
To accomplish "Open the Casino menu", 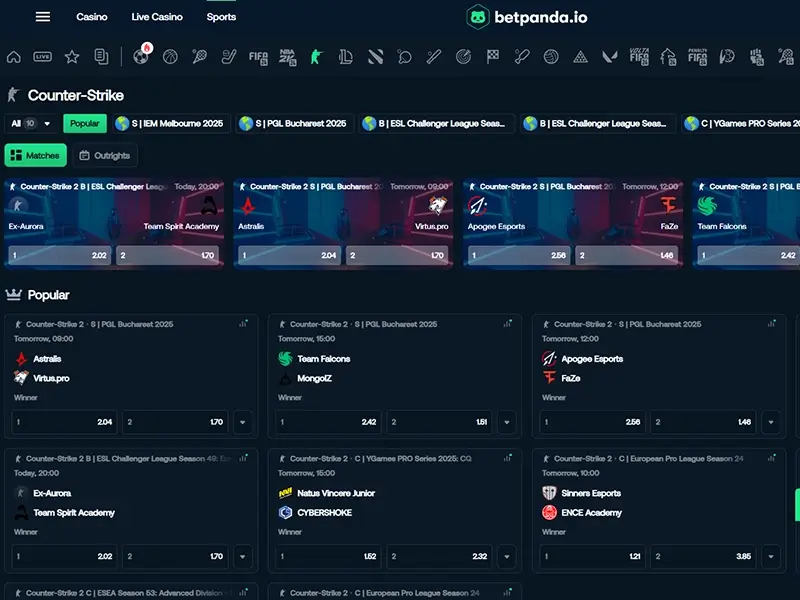I will [92, 17].
